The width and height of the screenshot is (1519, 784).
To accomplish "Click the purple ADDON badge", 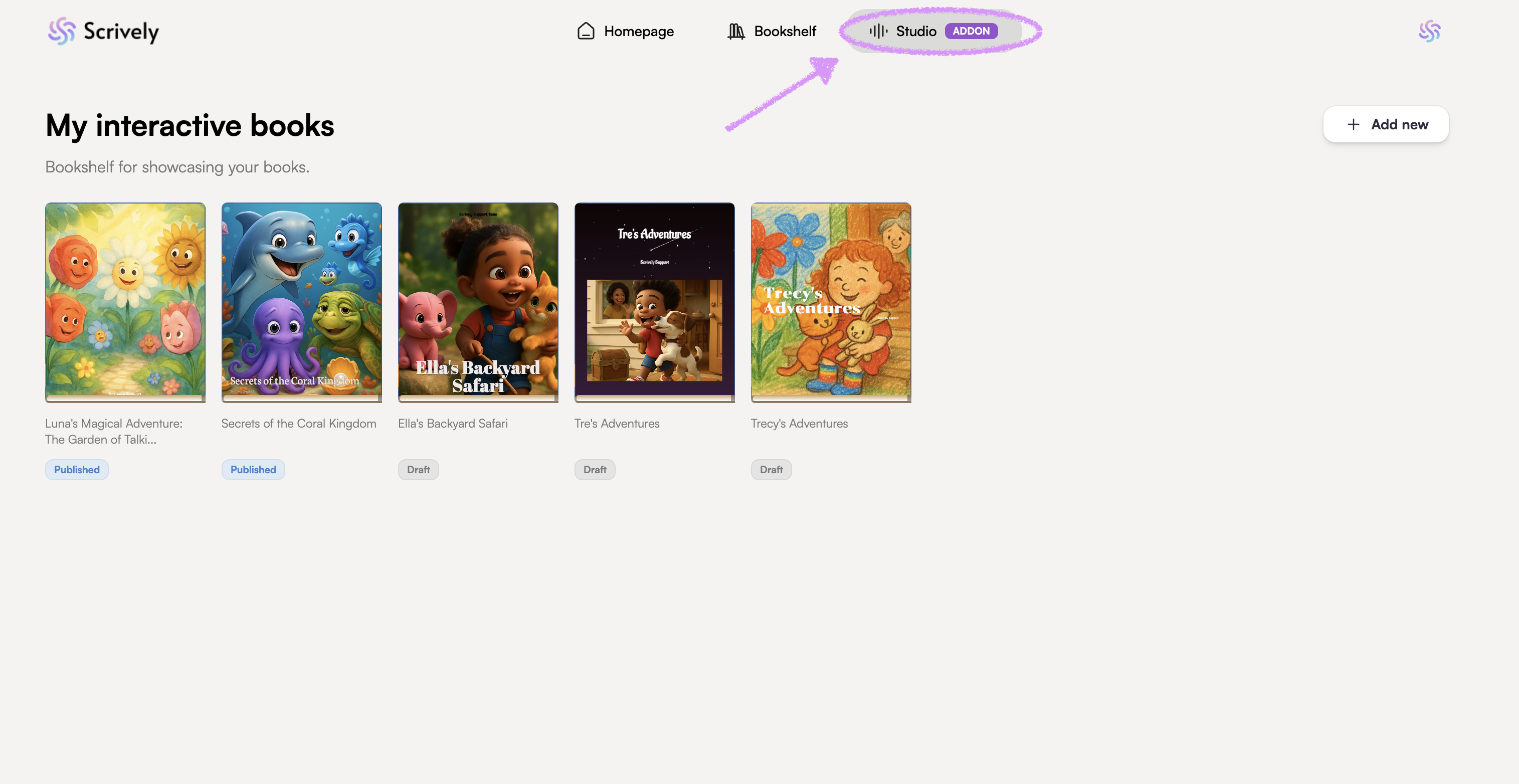I will [x=971, y=31].
